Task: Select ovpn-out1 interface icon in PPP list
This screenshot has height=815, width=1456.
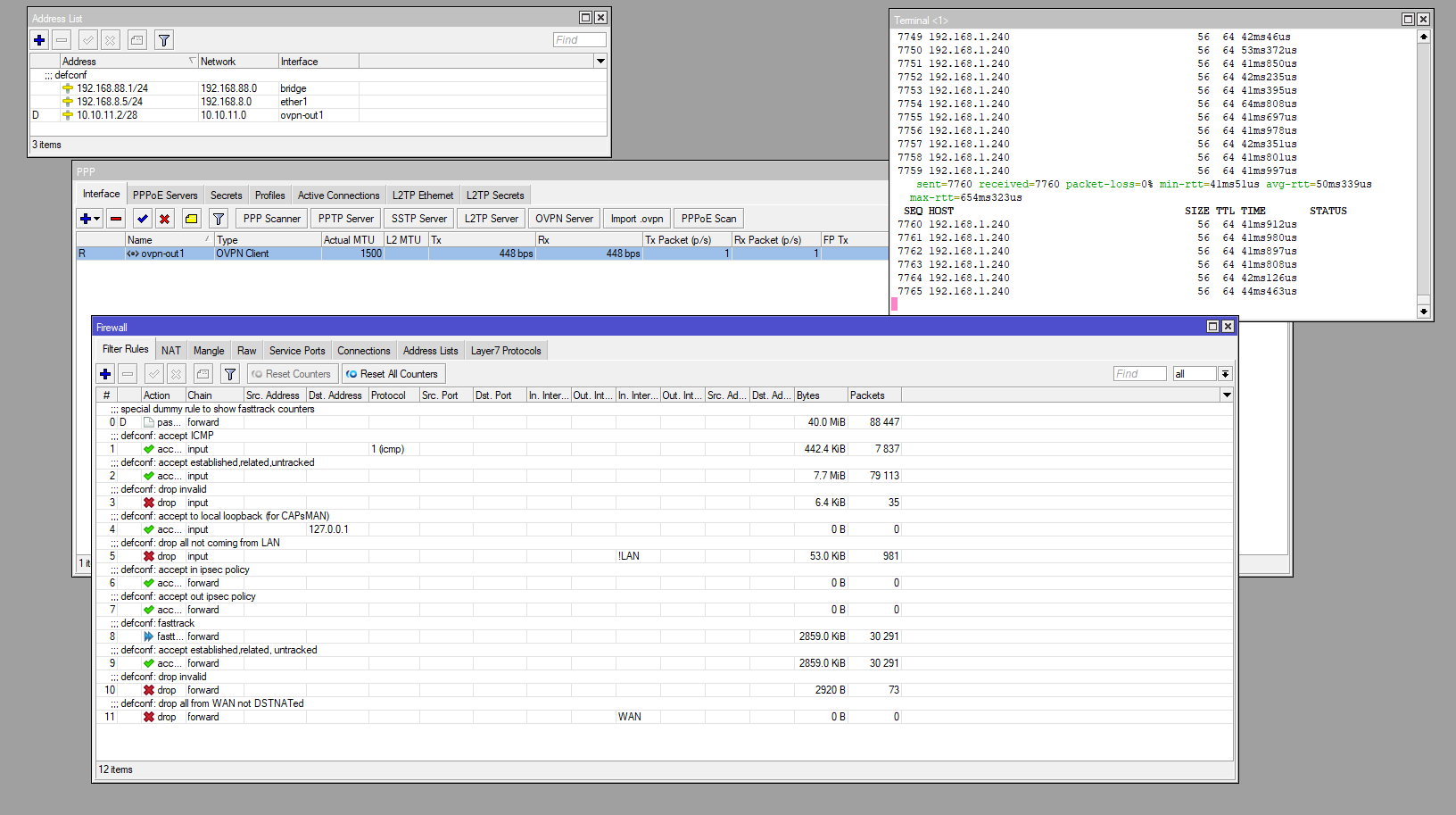Action: tap(133, 254)
